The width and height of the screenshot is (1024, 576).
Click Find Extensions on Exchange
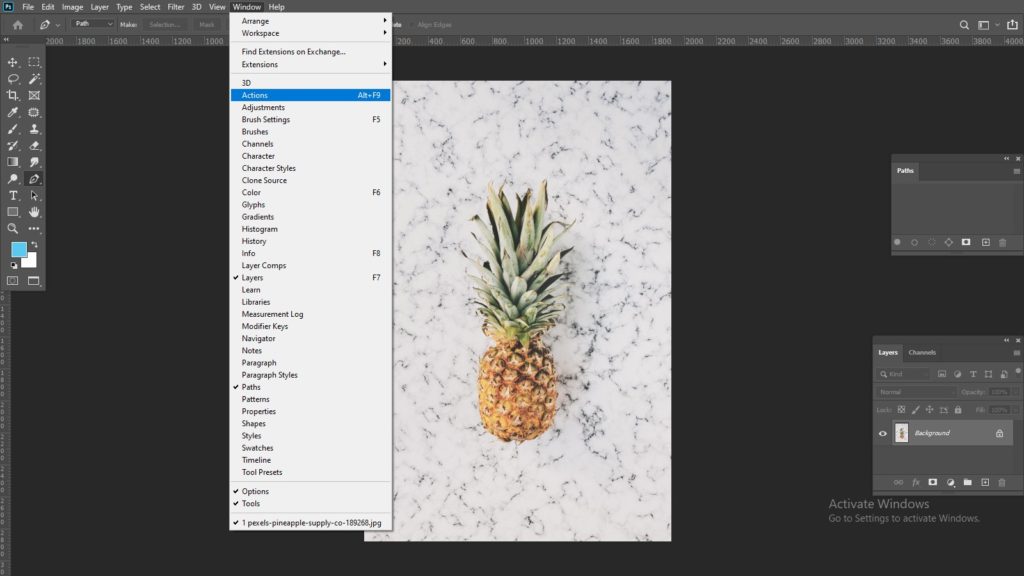pyautogui.click(x=310, y=52)
